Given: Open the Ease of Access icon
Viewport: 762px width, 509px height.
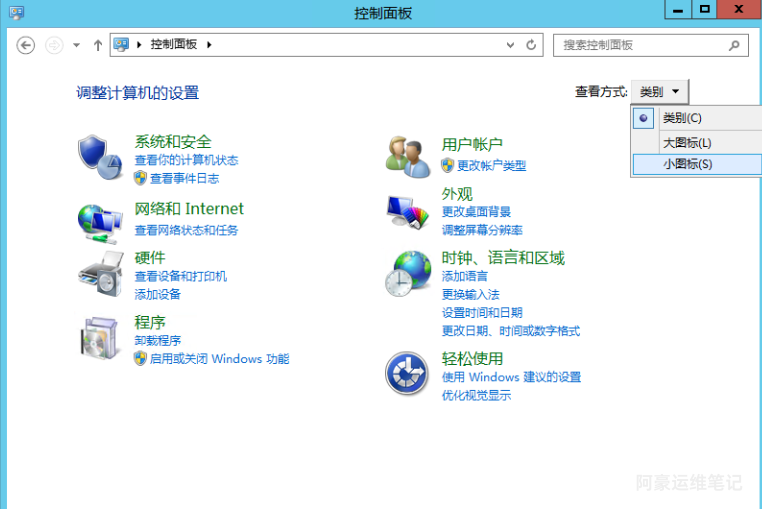Looking at the screenshot, I should [x=407, y=373].
